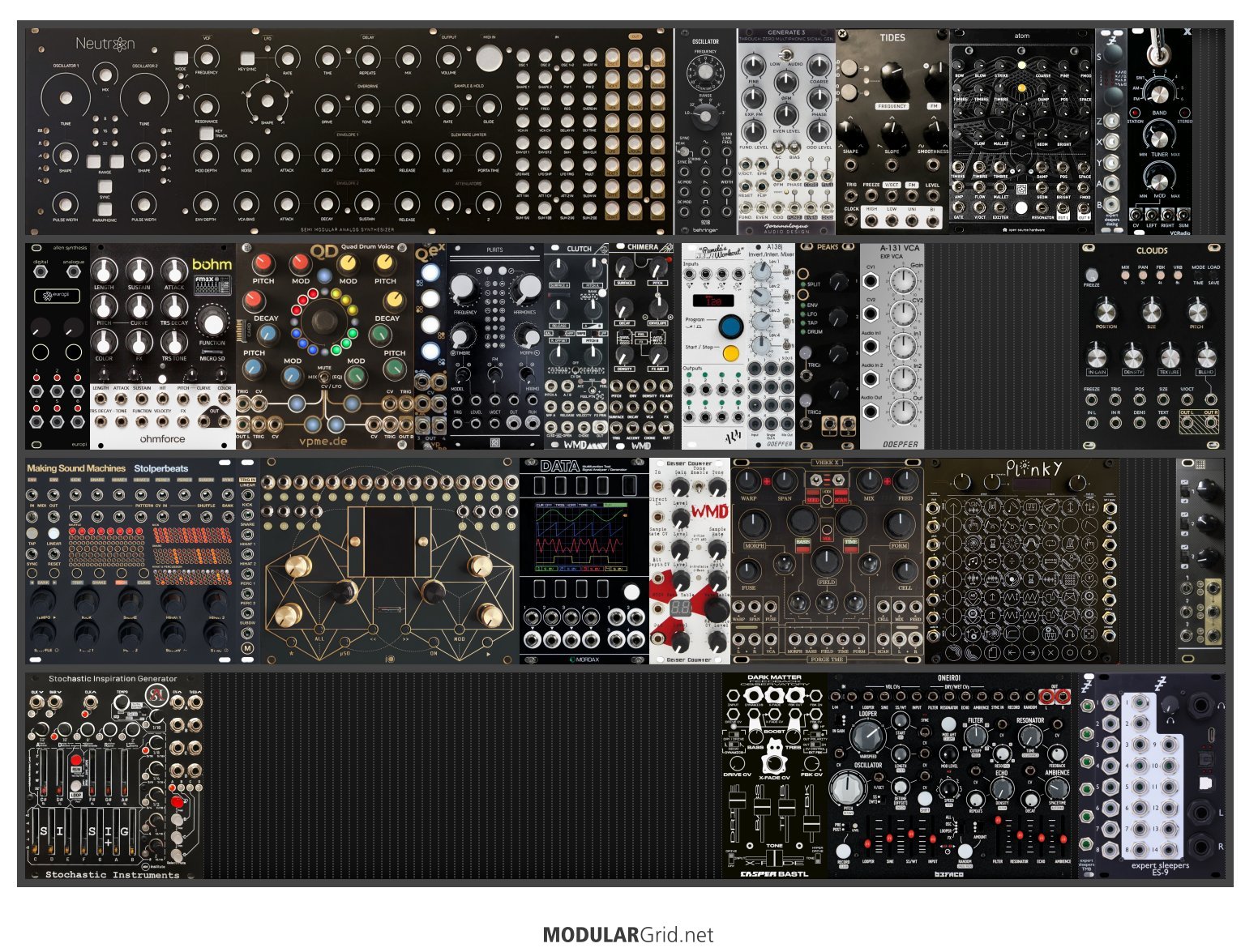Click the large Neutron MIDI IN socket
Viewport: 1258px width, 952px height.
[x=489, y=58]
